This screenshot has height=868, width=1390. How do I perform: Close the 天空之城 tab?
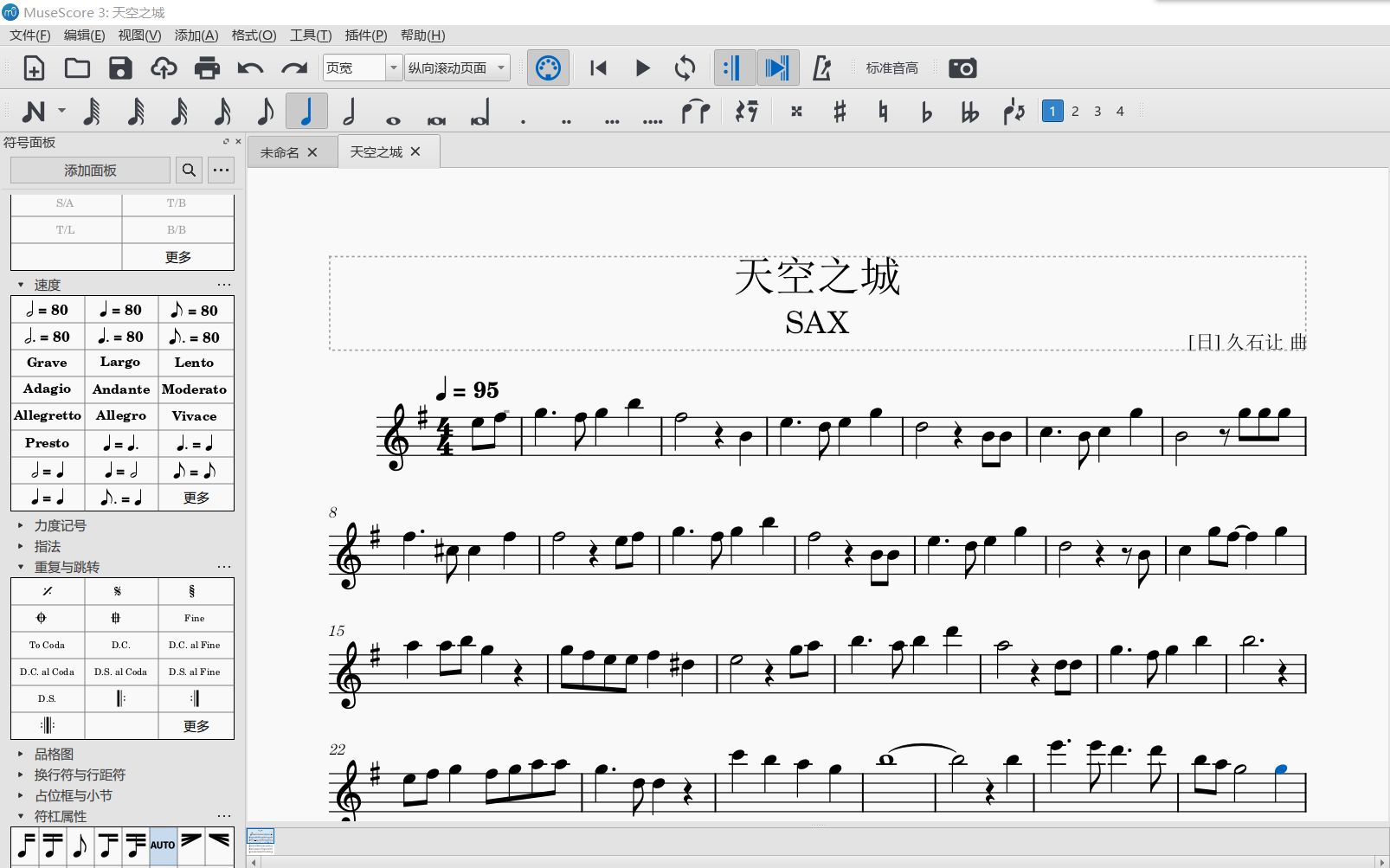pyautogui.click(x=415, y=151)
